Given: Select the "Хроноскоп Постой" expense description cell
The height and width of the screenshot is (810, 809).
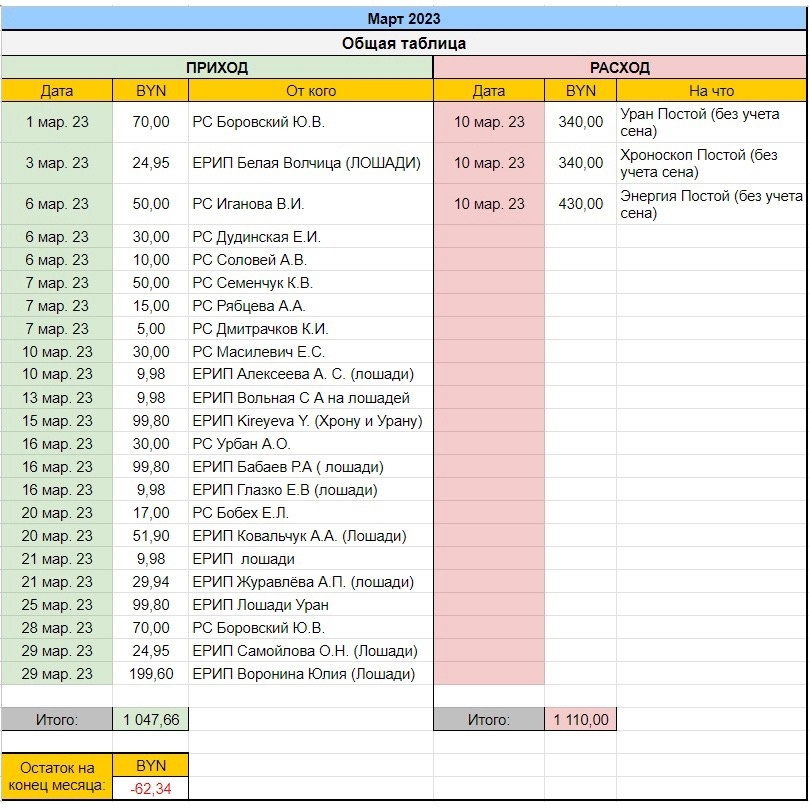Looking at the screenshot, I should (x=711, y=163).
